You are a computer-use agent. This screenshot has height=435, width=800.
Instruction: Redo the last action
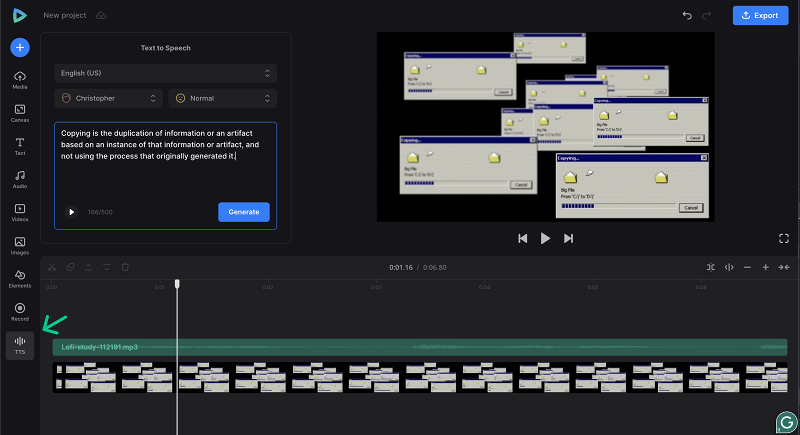pos(707,15)
